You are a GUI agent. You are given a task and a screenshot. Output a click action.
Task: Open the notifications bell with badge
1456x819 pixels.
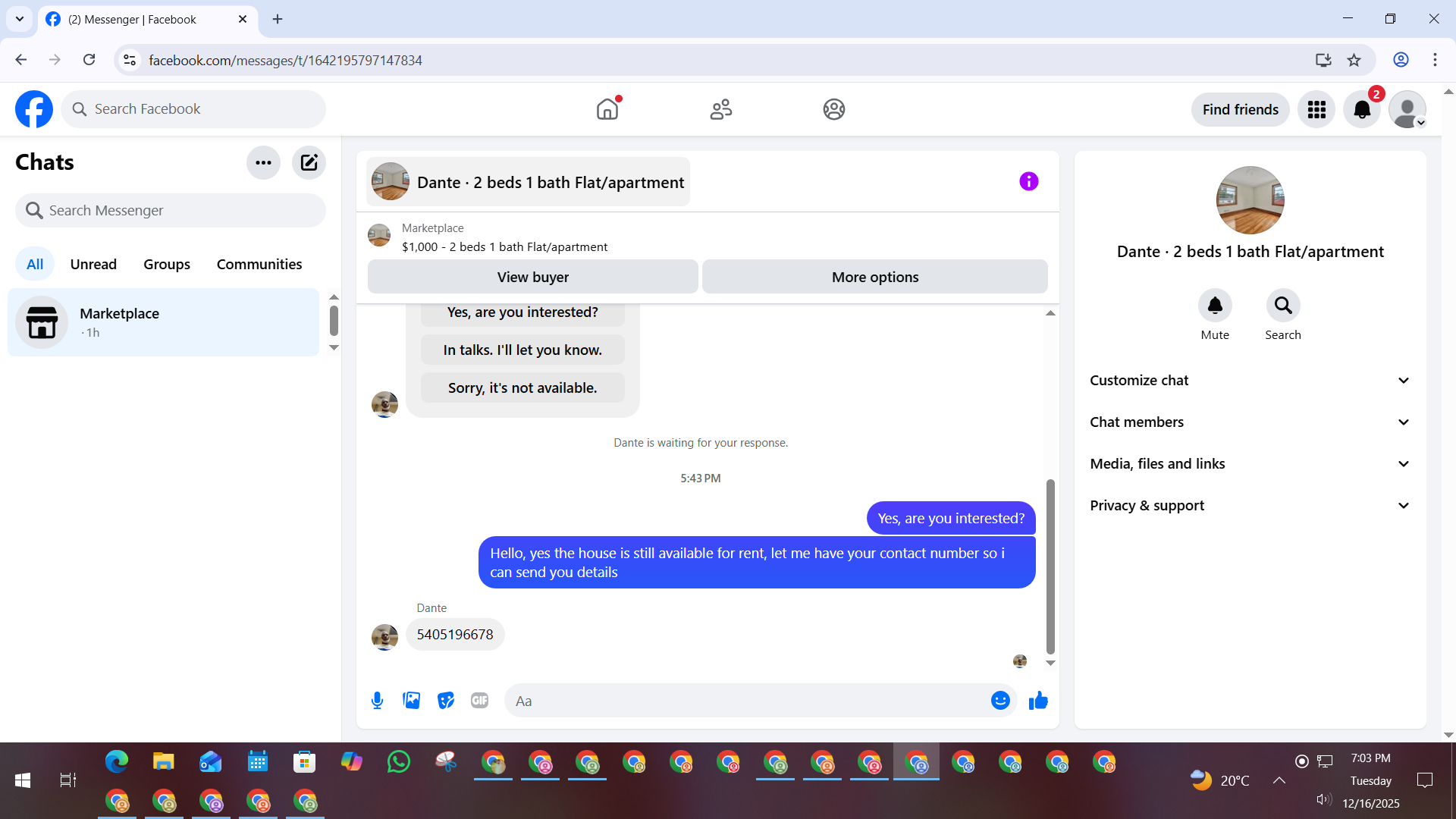1362,109
